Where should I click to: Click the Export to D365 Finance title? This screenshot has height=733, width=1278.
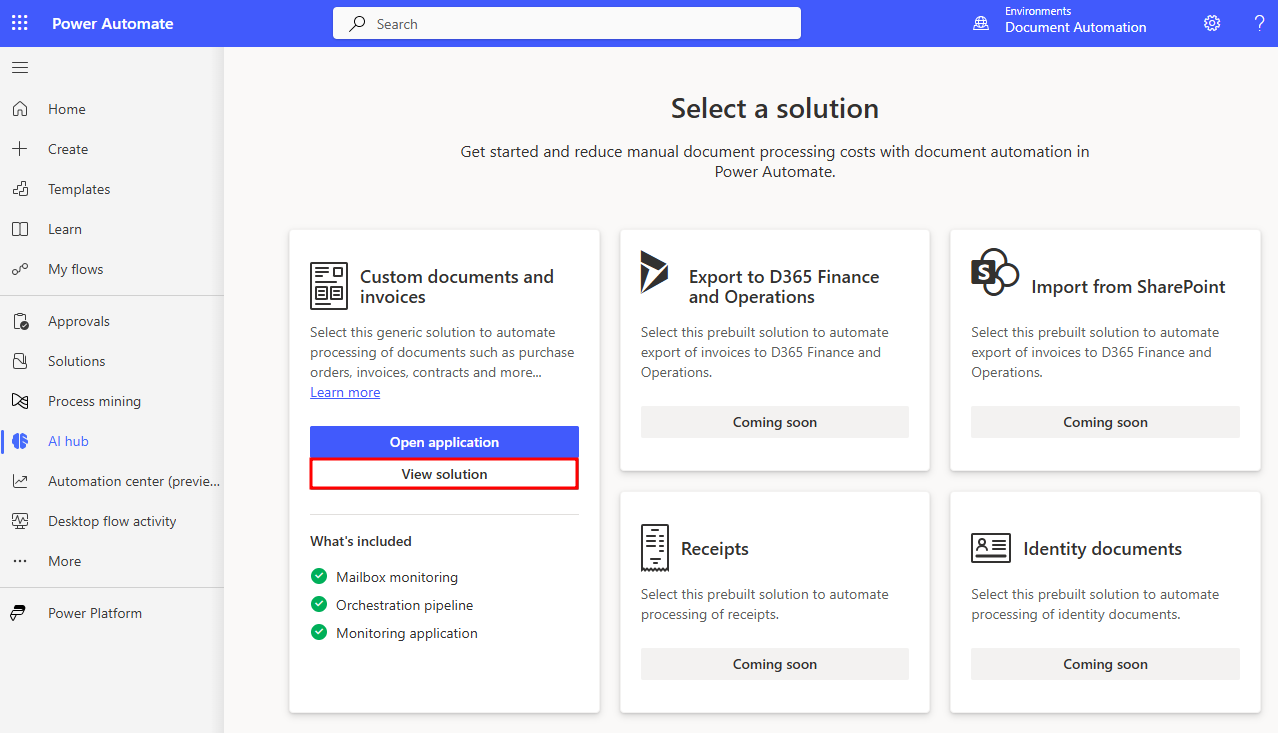point(784,287)
